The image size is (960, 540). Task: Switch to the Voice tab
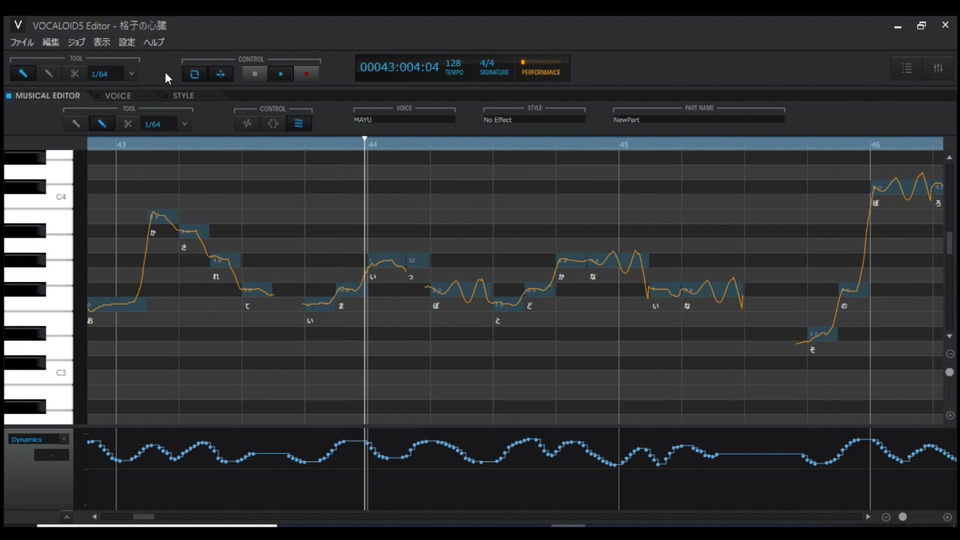pyautogui.click(x=118, y=96)
